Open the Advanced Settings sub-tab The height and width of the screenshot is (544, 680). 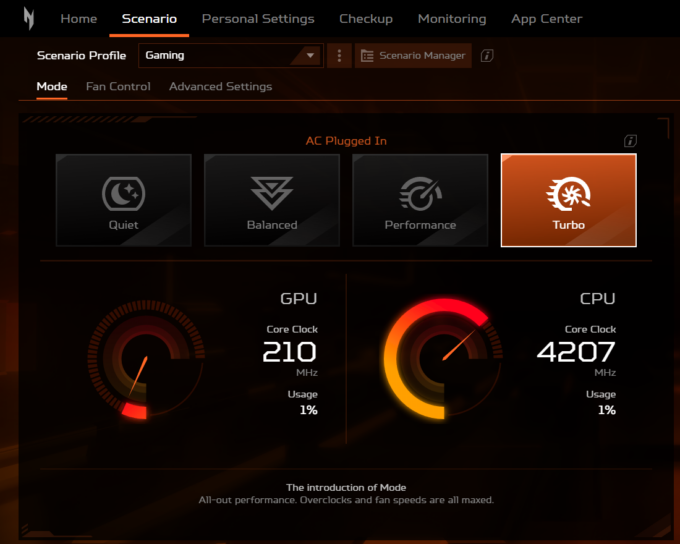tap(220, 87)
